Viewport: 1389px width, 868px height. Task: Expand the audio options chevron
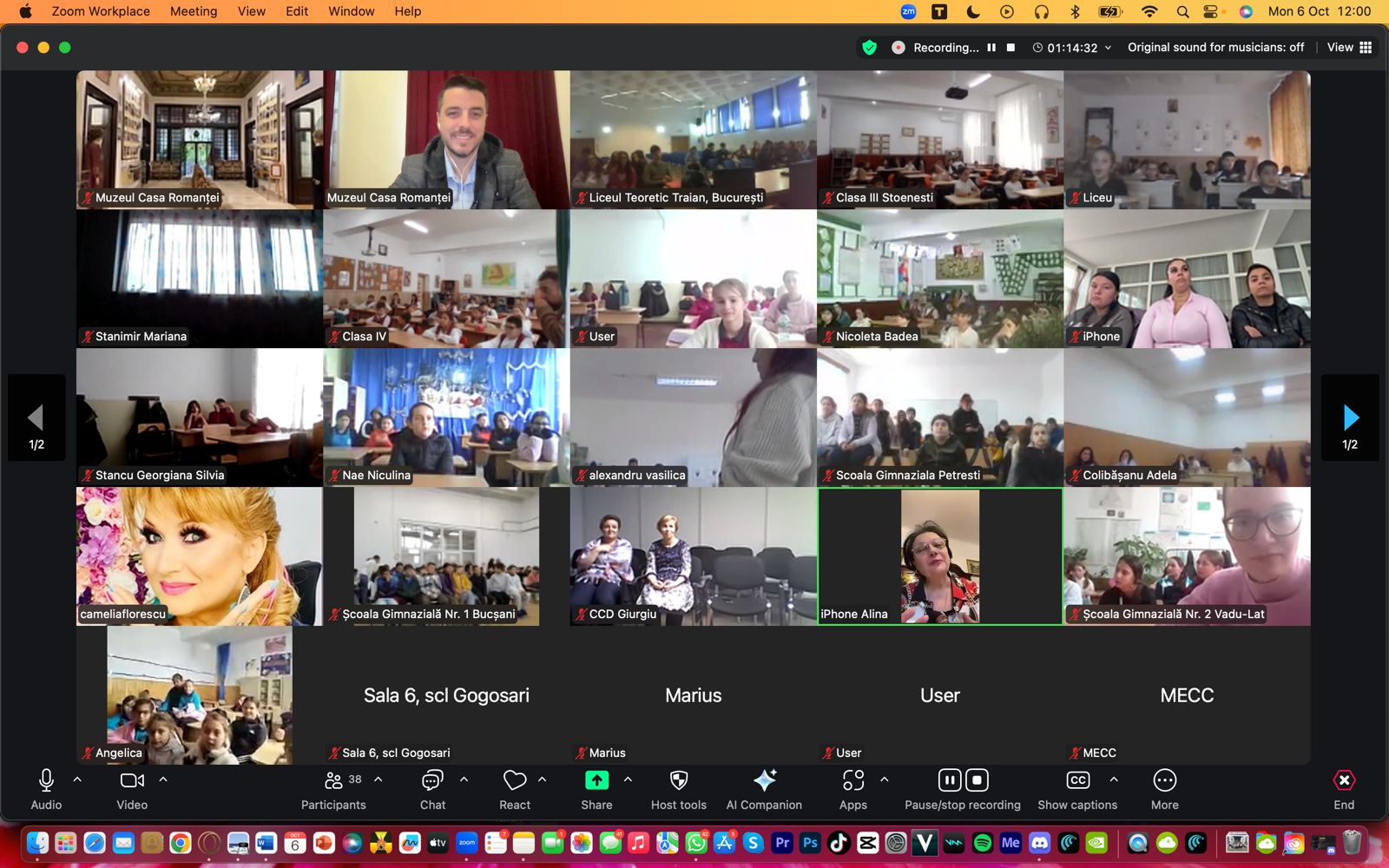pos(77,779)
